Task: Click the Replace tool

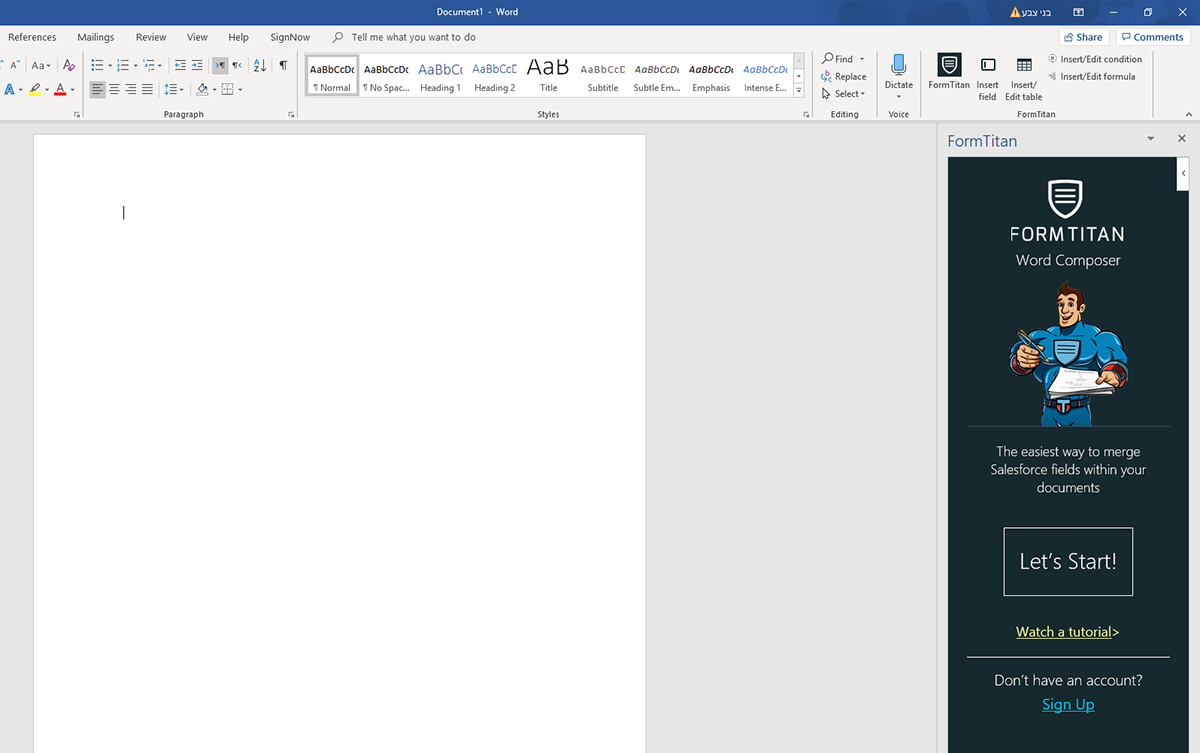Action: click(844, 76)
